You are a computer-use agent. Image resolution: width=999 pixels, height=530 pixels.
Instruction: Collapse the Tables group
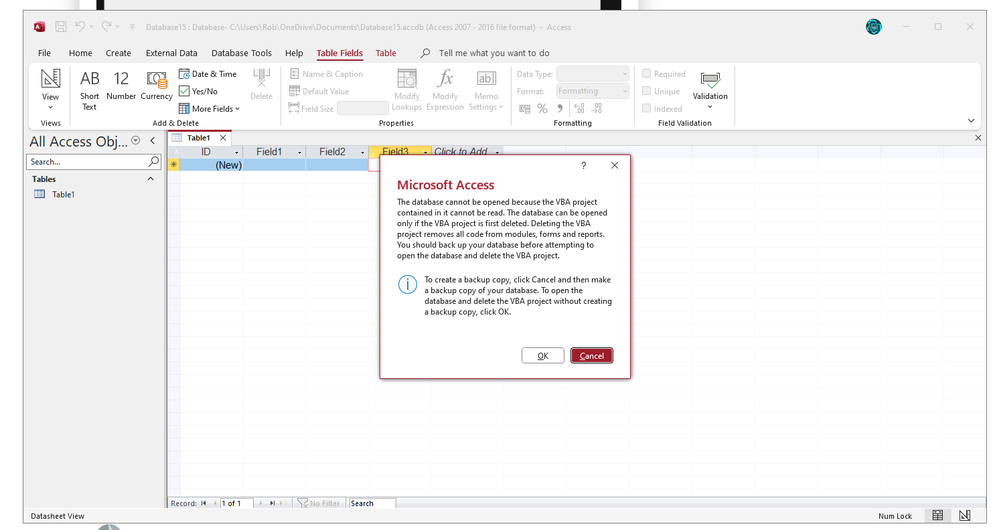tap(150, 179)
